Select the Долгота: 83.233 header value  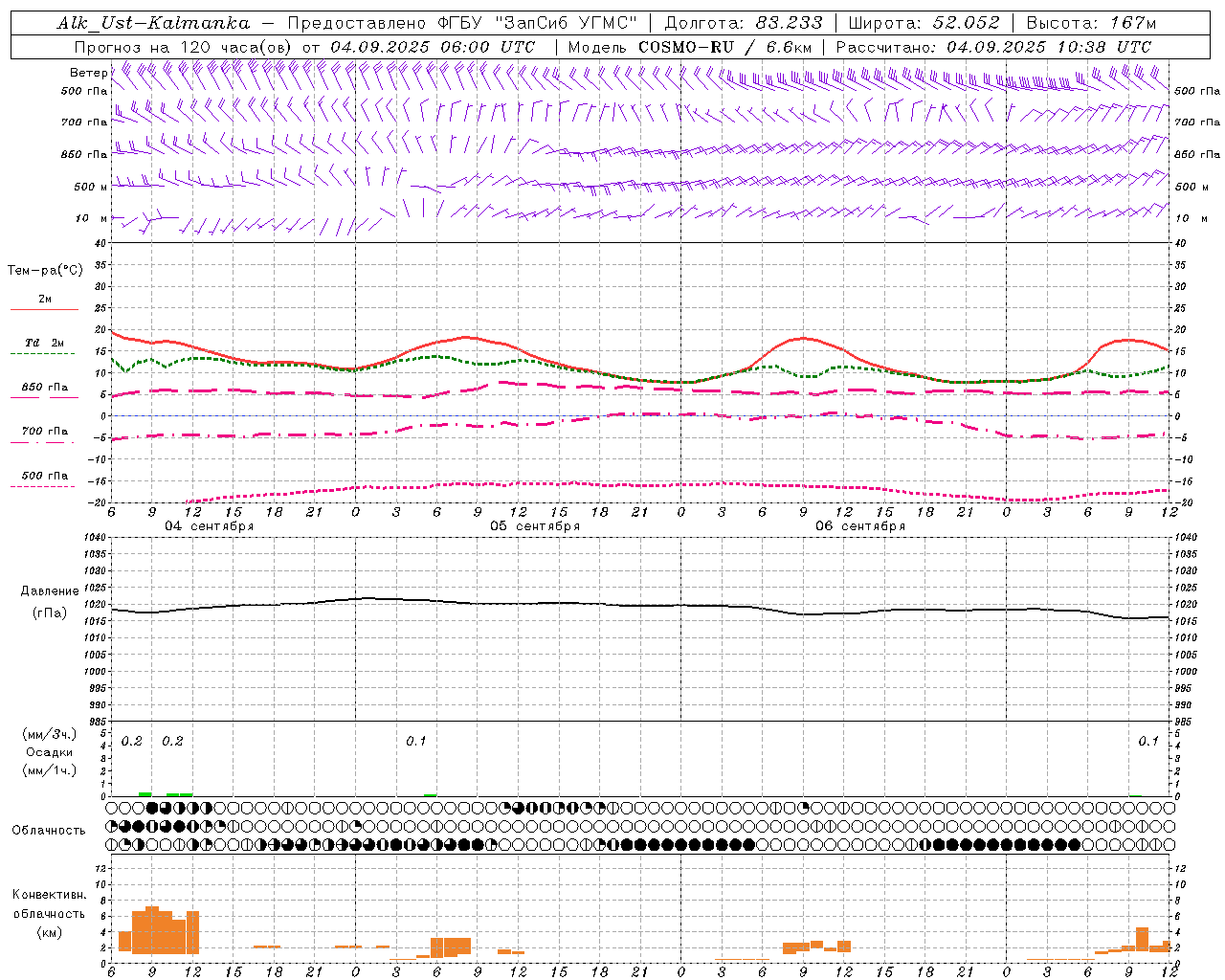(x=744, y=23)
